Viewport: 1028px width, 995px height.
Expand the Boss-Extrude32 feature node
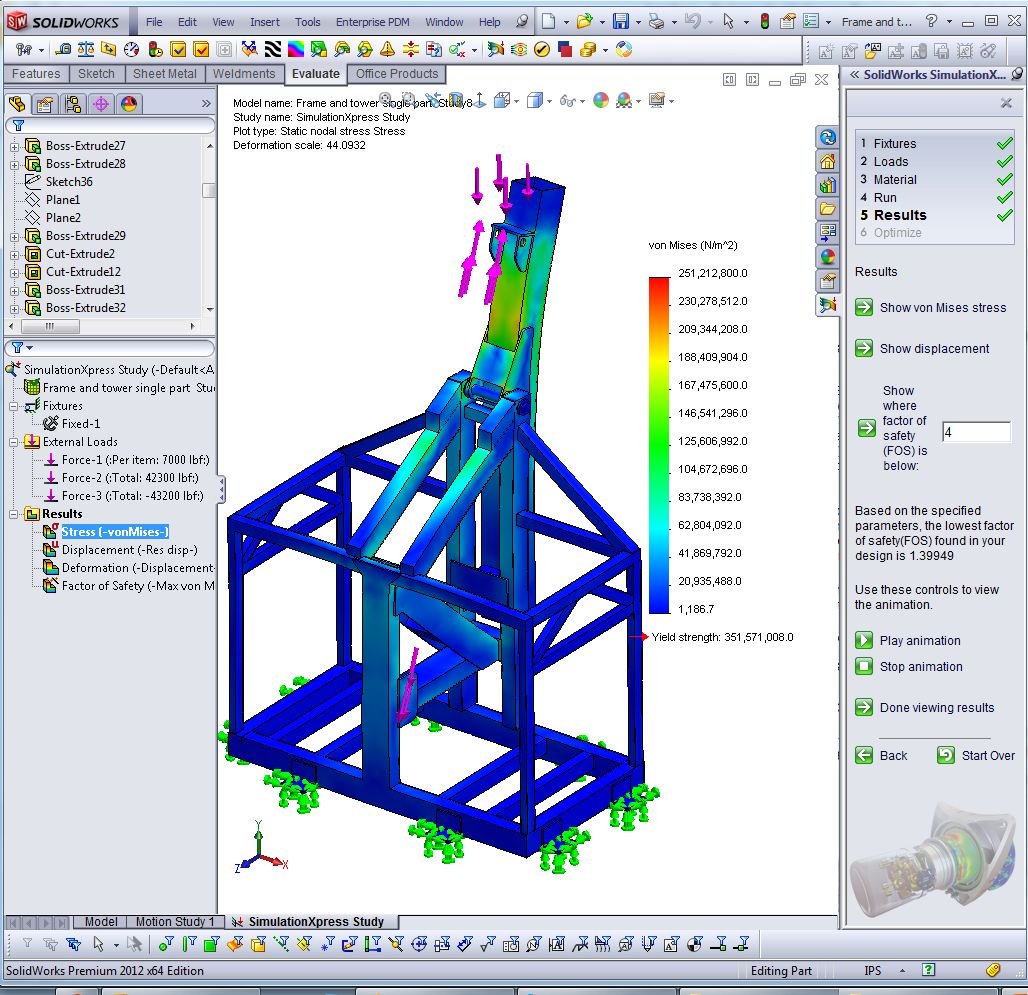[14, 308]
